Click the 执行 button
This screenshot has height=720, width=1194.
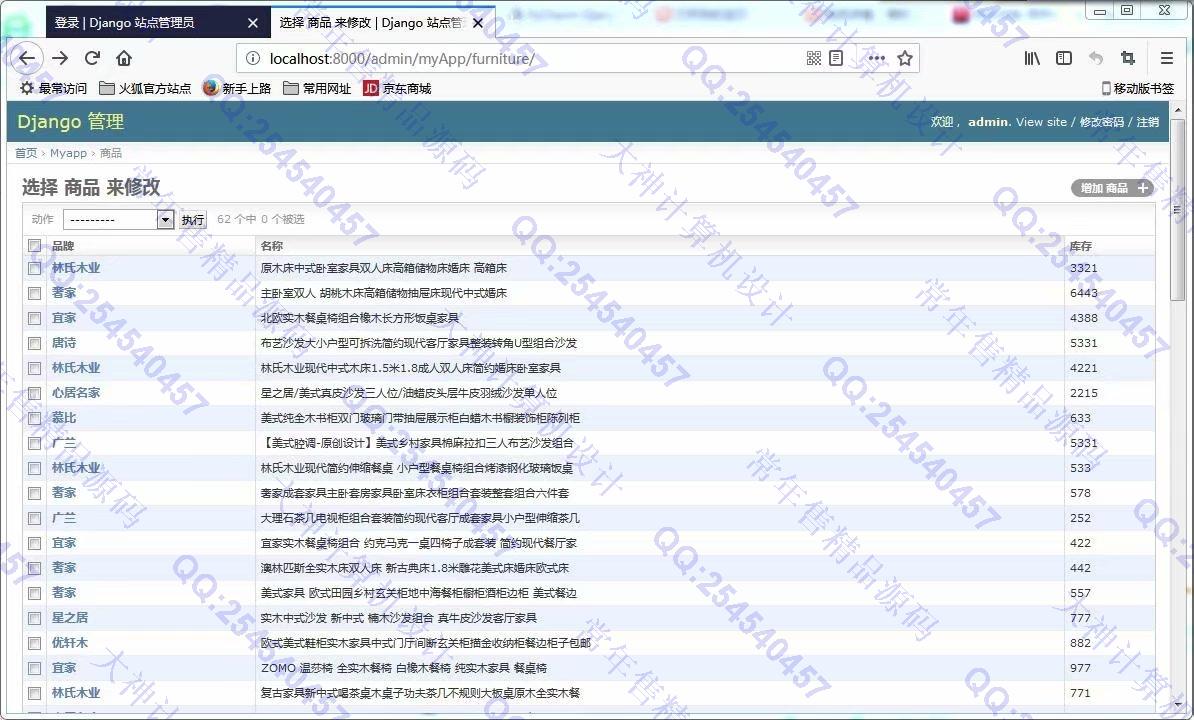click(x=193, y=219)
